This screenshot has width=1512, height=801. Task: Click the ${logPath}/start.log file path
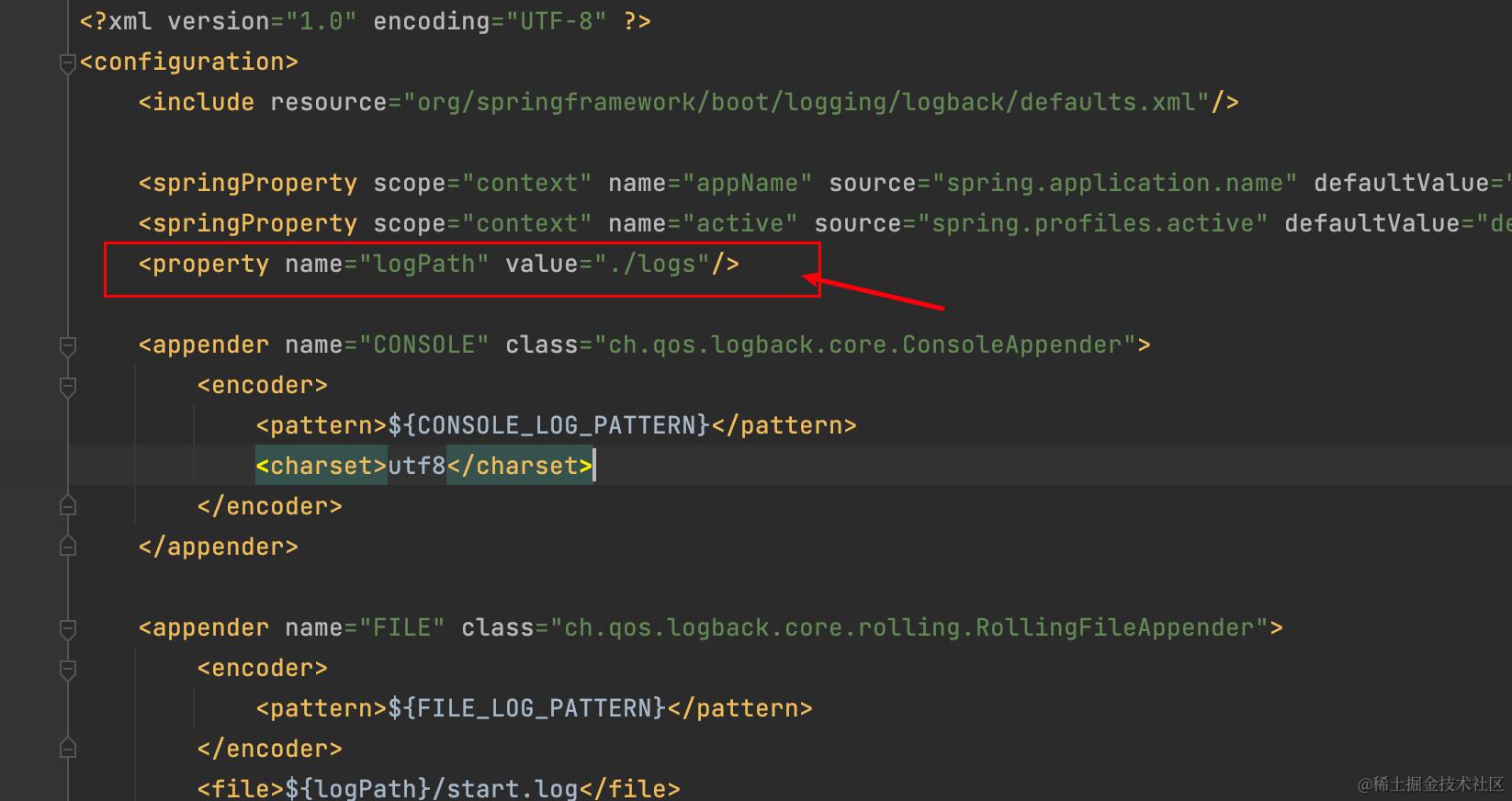(431, 788)
